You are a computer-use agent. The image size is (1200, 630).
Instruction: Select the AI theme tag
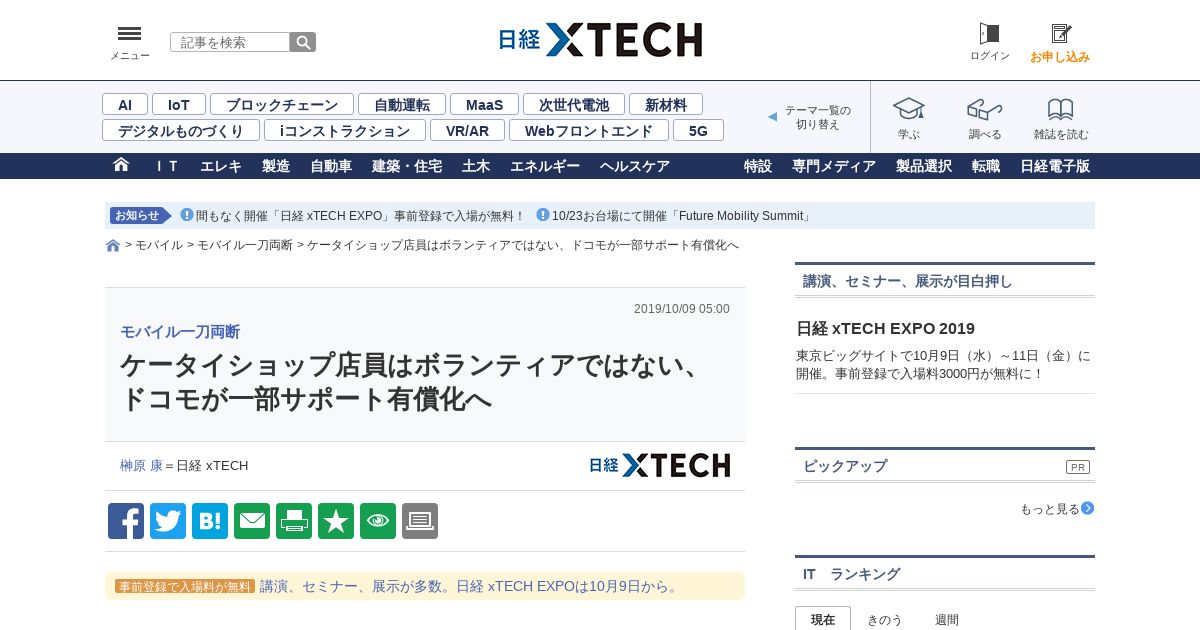(125, 104)
